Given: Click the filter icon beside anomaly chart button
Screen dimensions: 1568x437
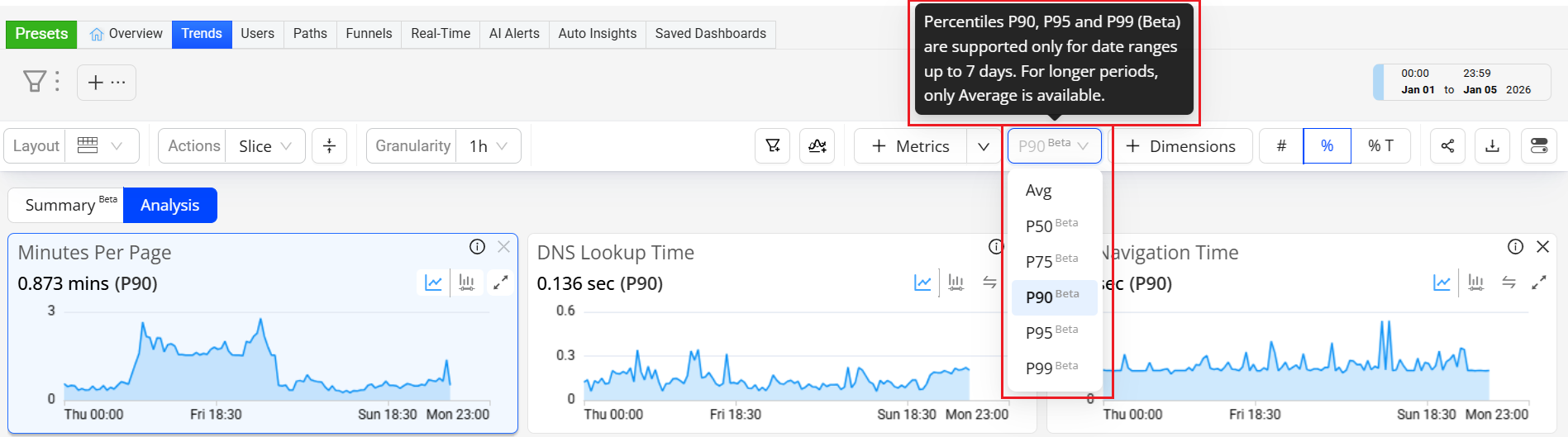Looking at the screenshot, I should pos(773,146).
